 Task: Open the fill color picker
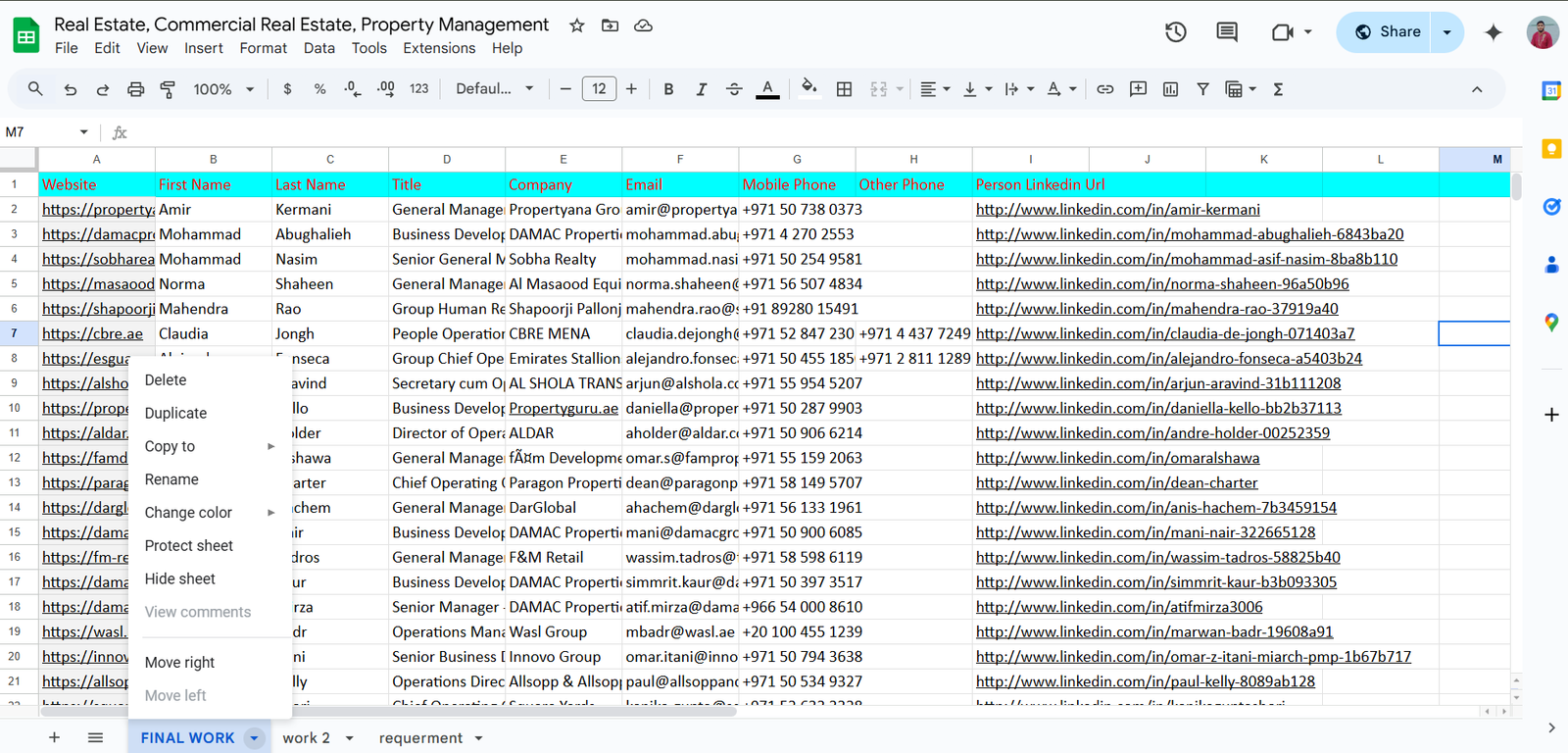point(808,88)
